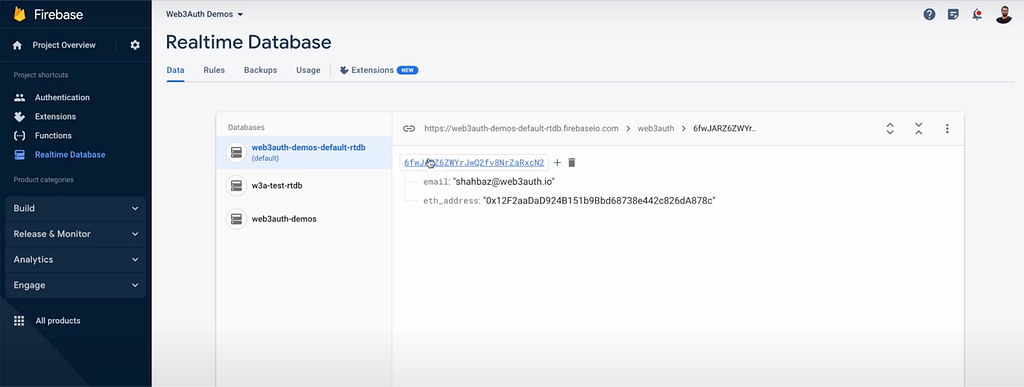Switch to the Backups tab

click(261, 70)
